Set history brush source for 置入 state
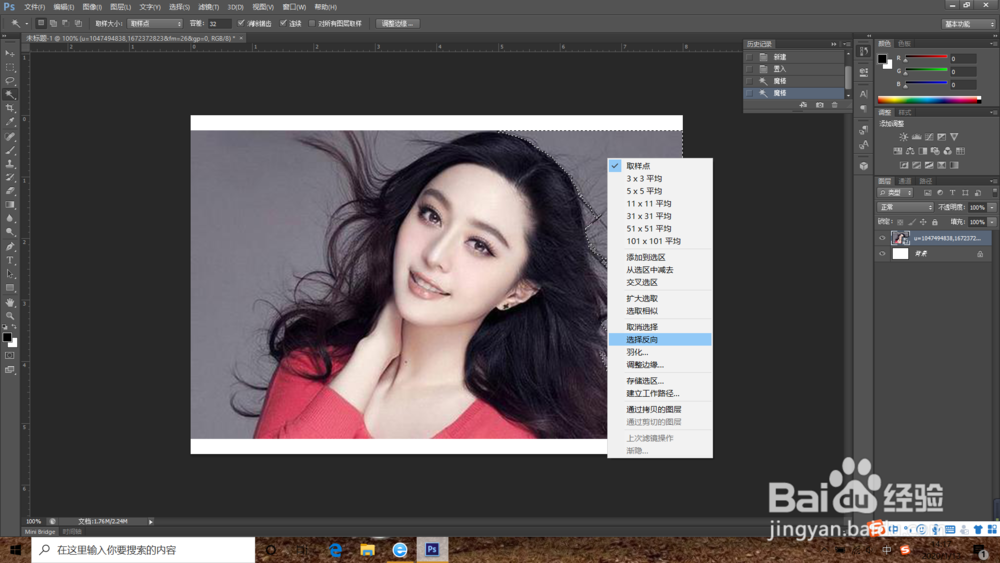 (x=749, y=69)
